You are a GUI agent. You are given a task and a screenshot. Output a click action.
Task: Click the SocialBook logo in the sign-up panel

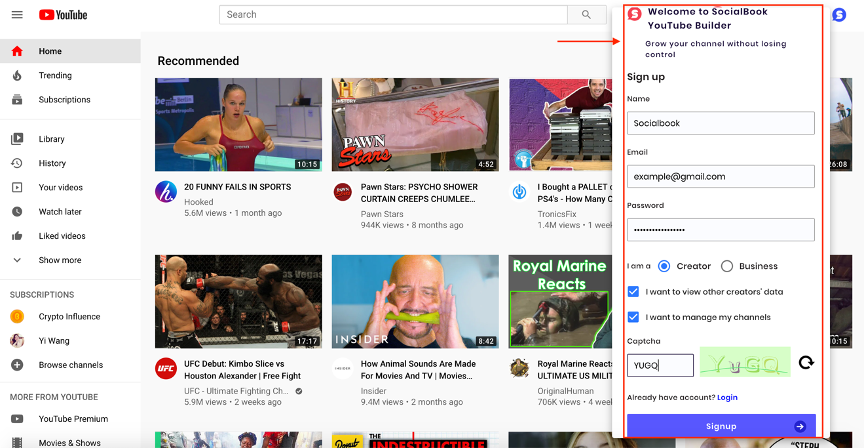(x=635, y=14)
